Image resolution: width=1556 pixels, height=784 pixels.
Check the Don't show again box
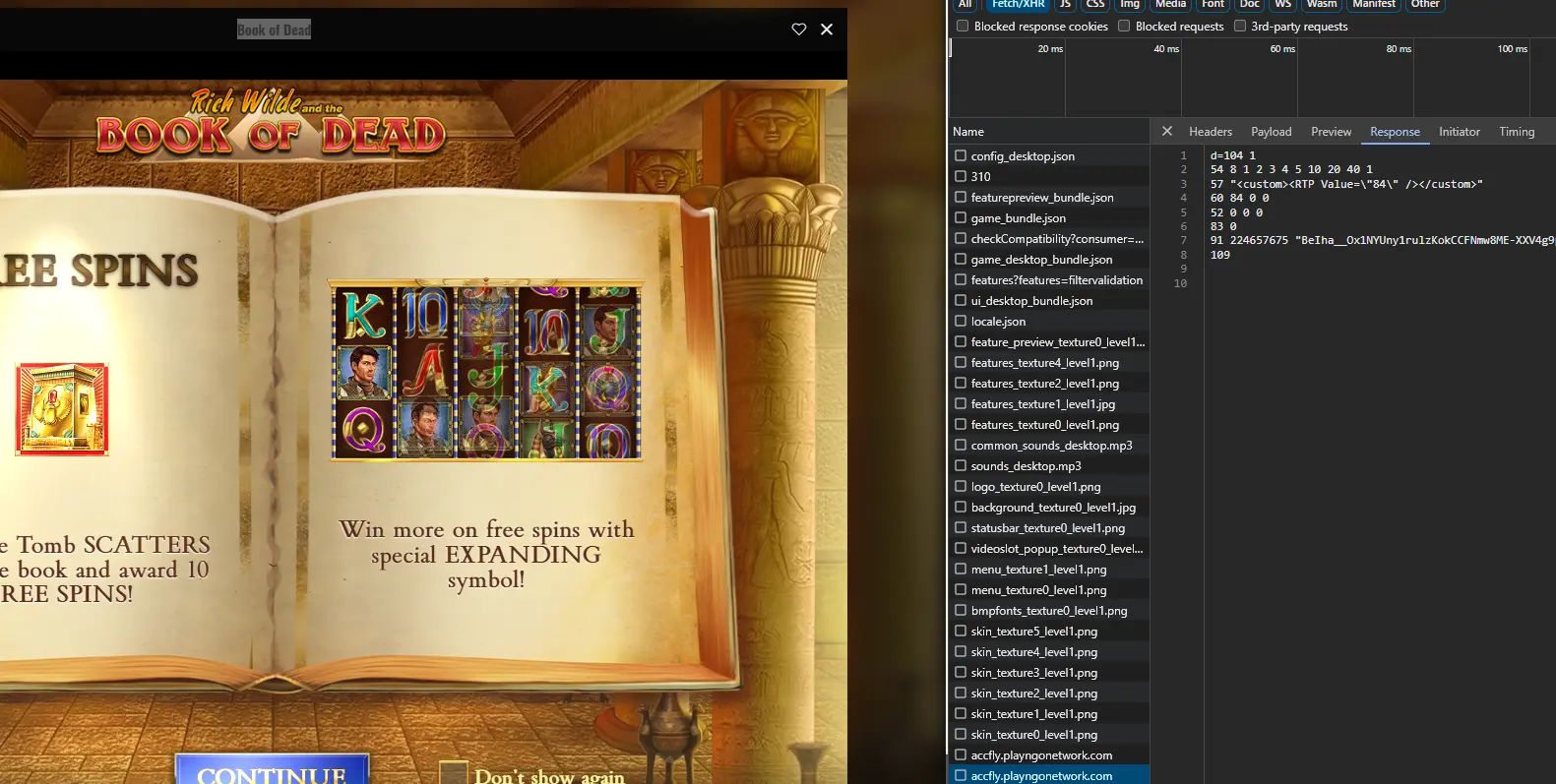(x=453, y=773)
